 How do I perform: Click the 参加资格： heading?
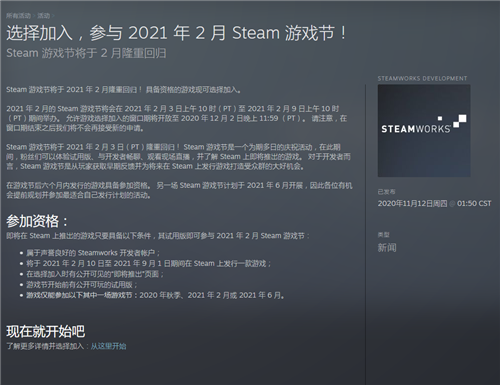click(37, 221)
